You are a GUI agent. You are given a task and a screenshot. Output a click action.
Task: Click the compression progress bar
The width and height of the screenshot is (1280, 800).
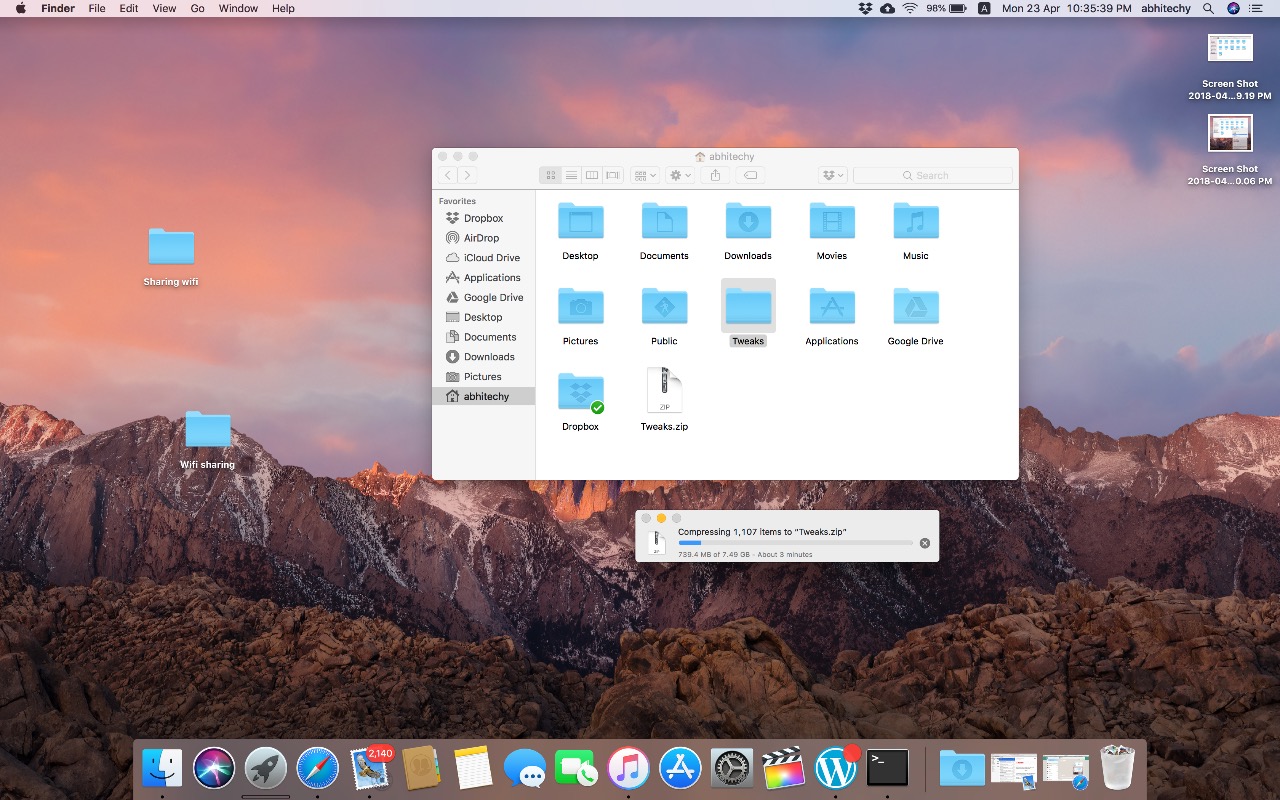coord(797,542)
